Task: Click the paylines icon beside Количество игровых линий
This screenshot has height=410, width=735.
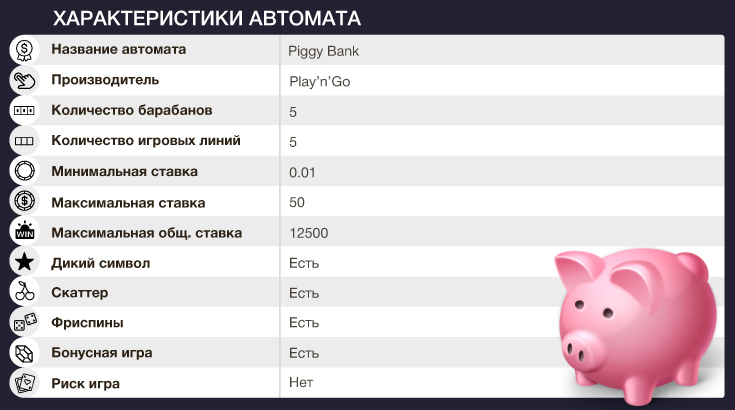Action: (x=23, y=141)
